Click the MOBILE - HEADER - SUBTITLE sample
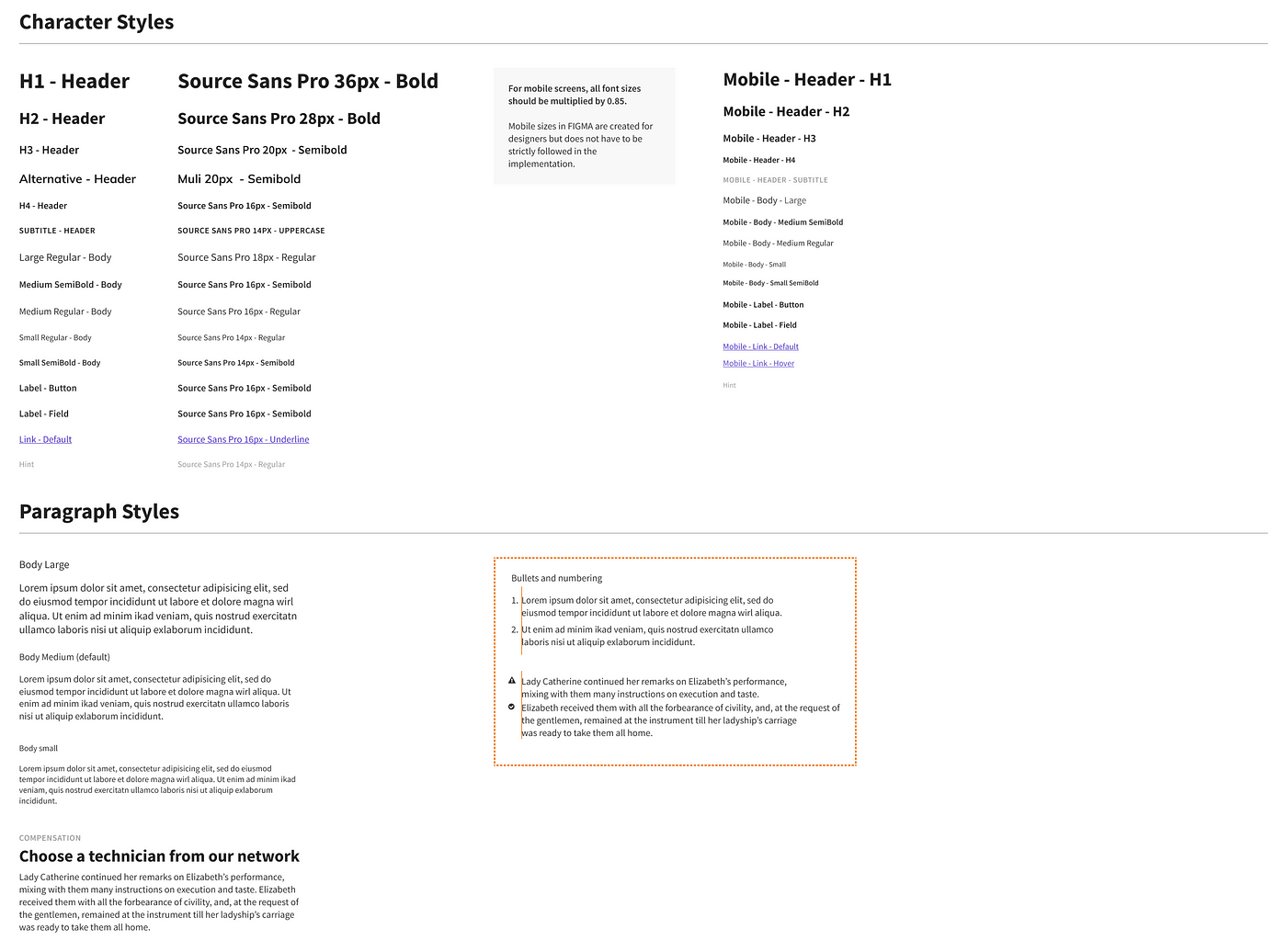 [775, 180]
